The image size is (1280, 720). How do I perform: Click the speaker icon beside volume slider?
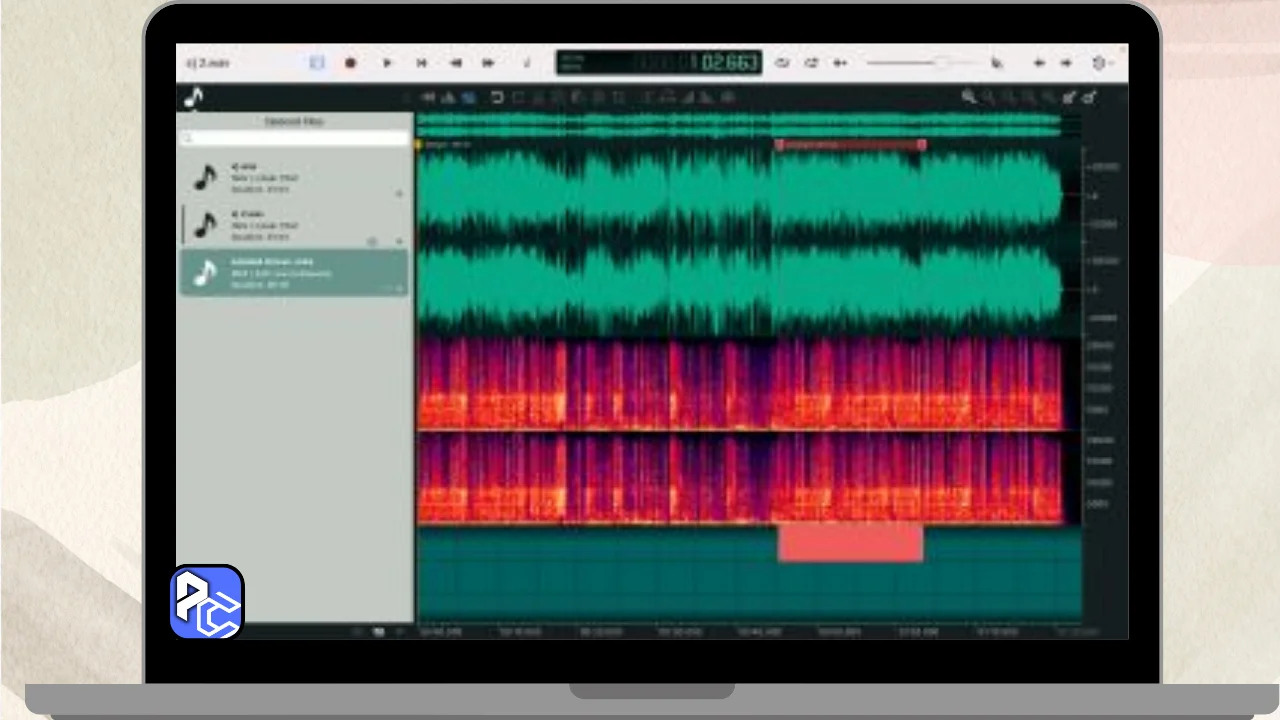coord(997,63)
